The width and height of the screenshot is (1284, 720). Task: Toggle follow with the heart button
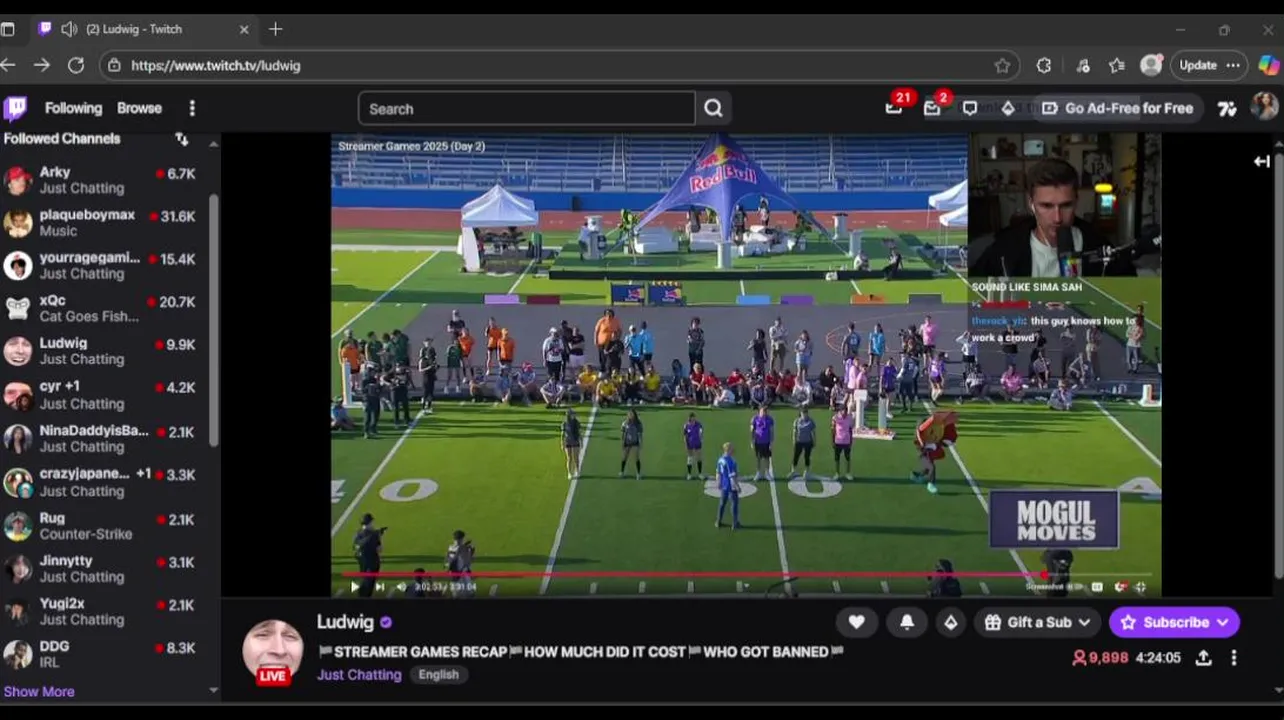(x=856, y=622)
